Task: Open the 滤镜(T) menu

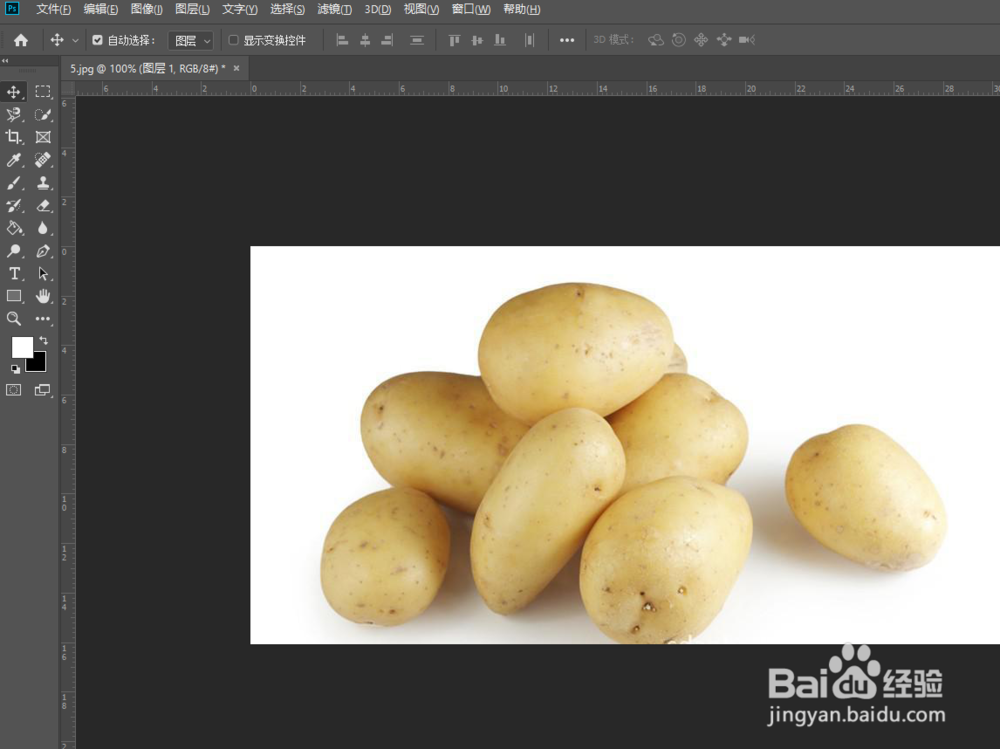Action: click(x=335, y=10)
